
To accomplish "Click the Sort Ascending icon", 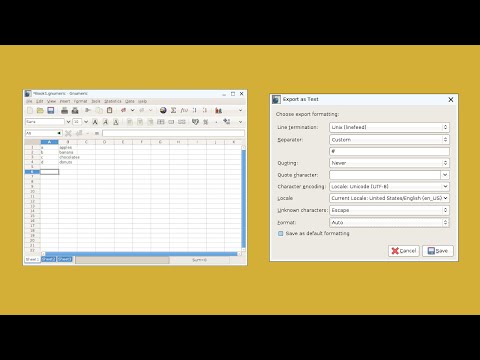I will point(195,110).
